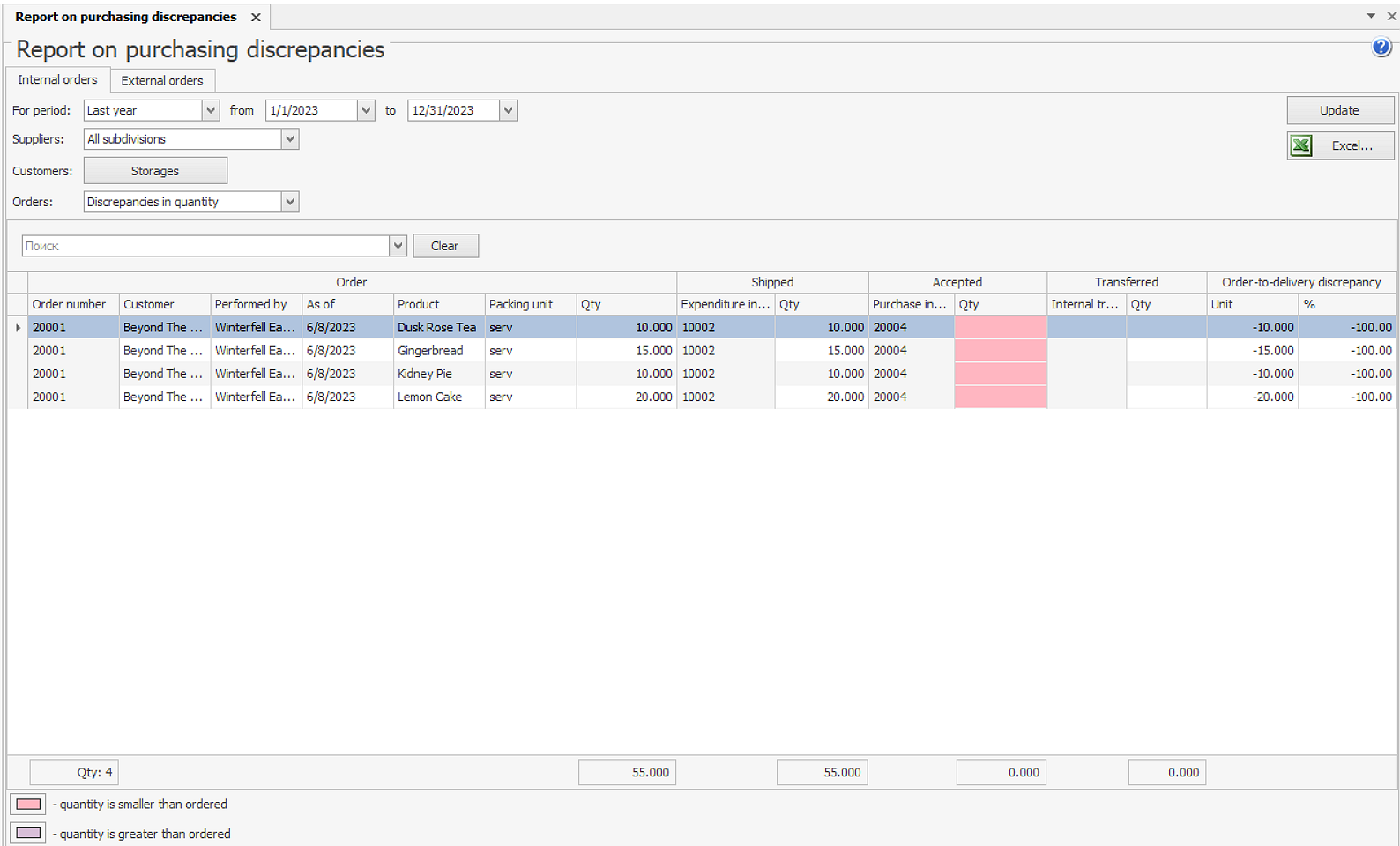This screenshot has width=1400, height=846.
Task: Close the Report on purchasing discrepancies tab
Action: (x=256, y=17)
